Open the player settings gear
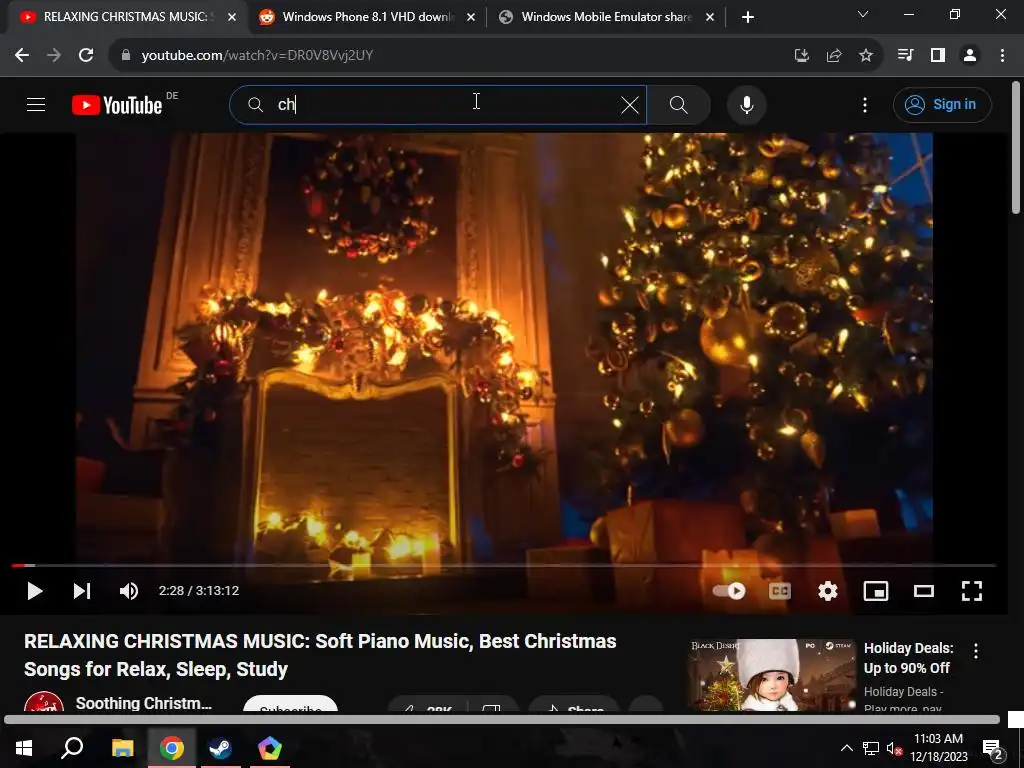Screen dimensions: 1024x768 click(827, 591)
